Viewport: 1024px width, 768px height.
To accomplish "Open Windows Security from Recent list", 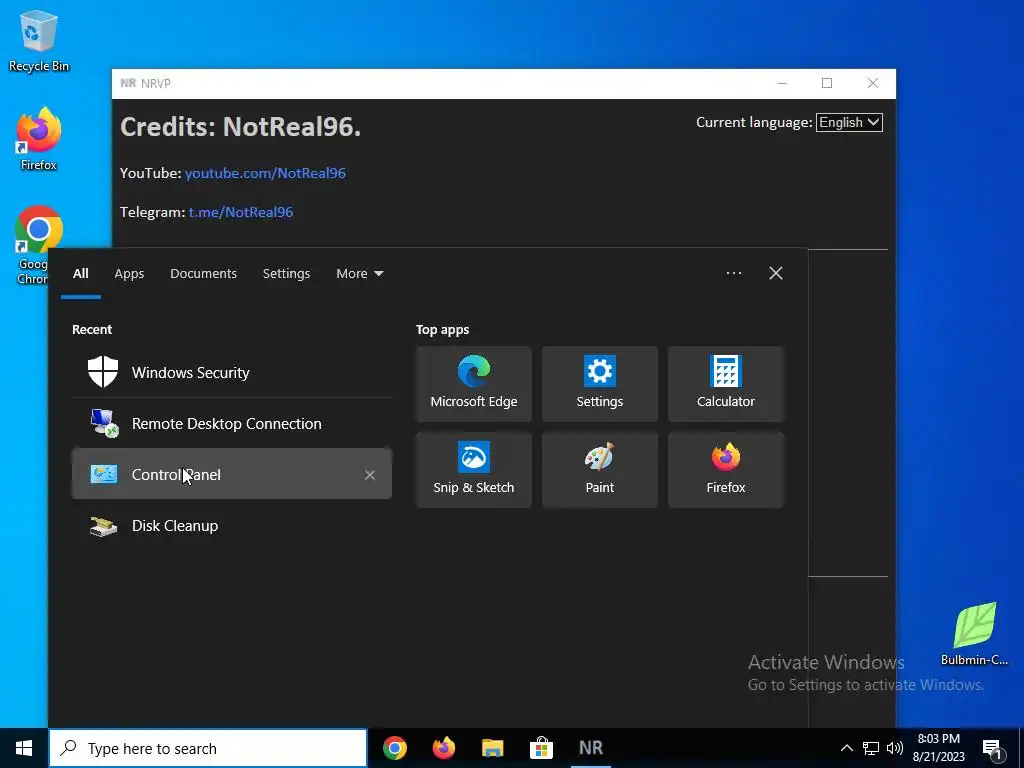I will 231,372.
